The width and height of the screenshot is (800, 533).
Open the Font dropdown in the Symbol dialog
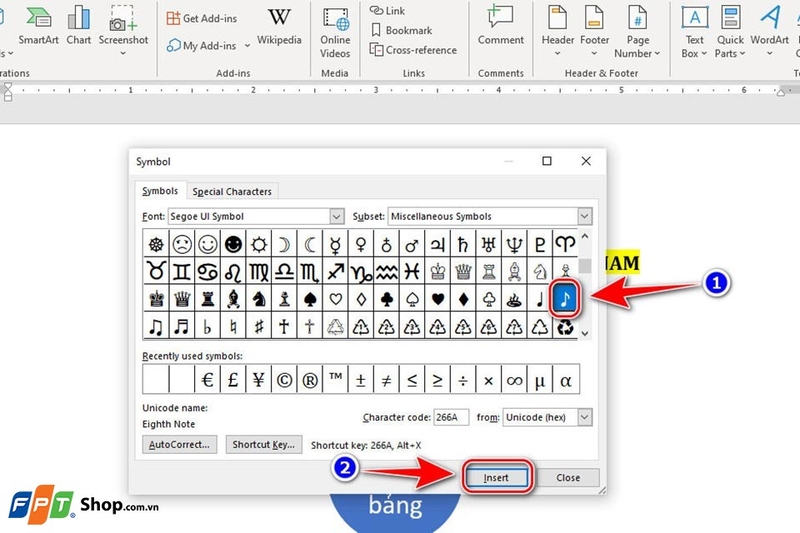337,216
